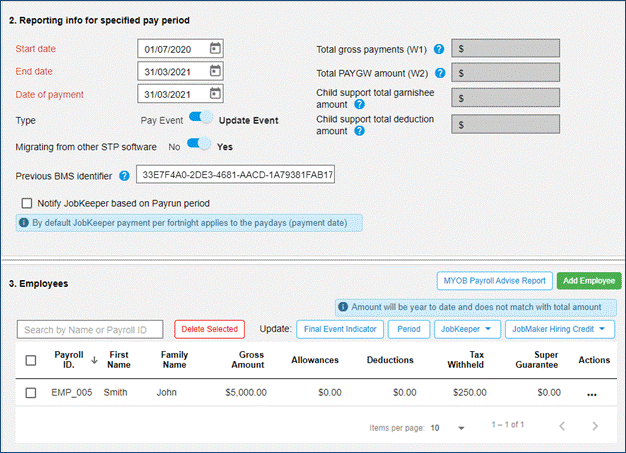The height and width of the screenshot is (453, 626).
Task: Expand the JobMaker Hiring Credit dropdown
Action: coord(560,329)
